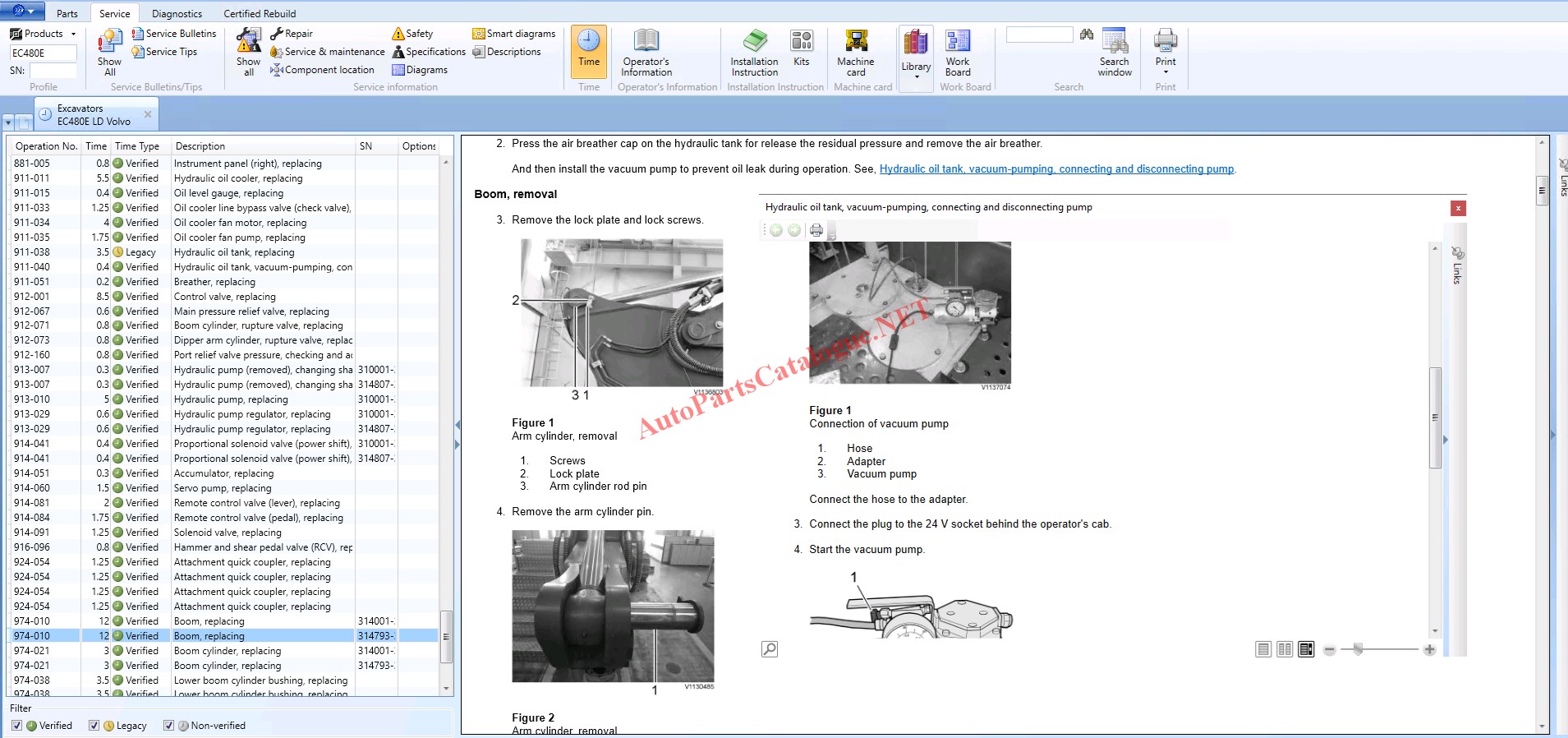The image size is (1568, 738).
Task: Click the Installation Instruction icon
Action: tap(754, 42)
